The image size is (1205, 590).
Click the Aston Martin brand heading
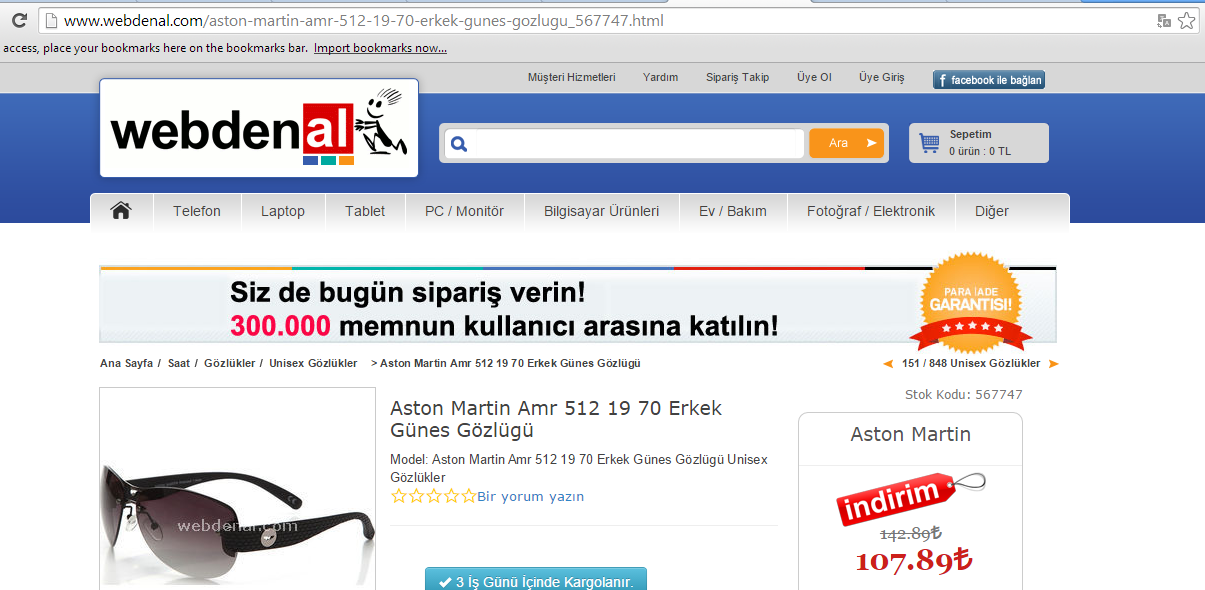coord(910,434)
